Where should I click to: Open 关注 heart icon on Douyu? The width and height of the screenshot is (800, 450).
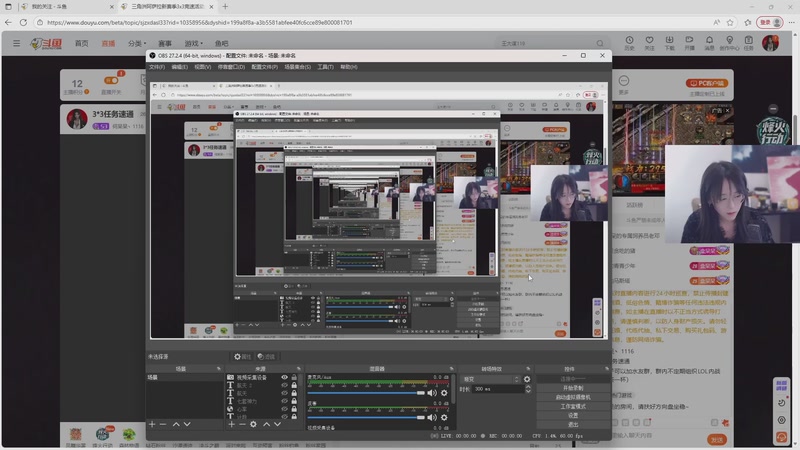point(649,43)
